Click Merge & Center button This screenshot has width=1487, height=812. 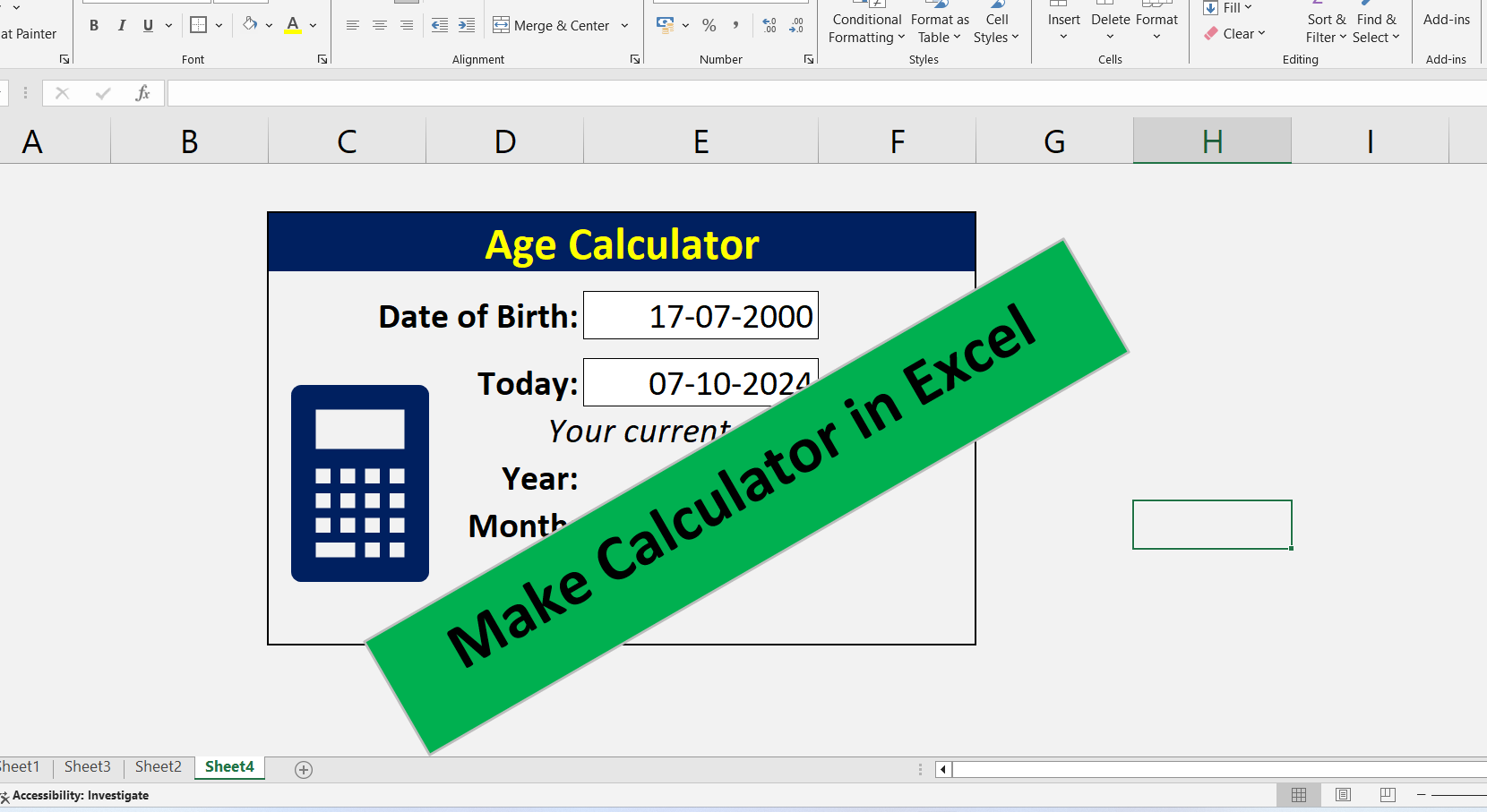click(552, 25)
